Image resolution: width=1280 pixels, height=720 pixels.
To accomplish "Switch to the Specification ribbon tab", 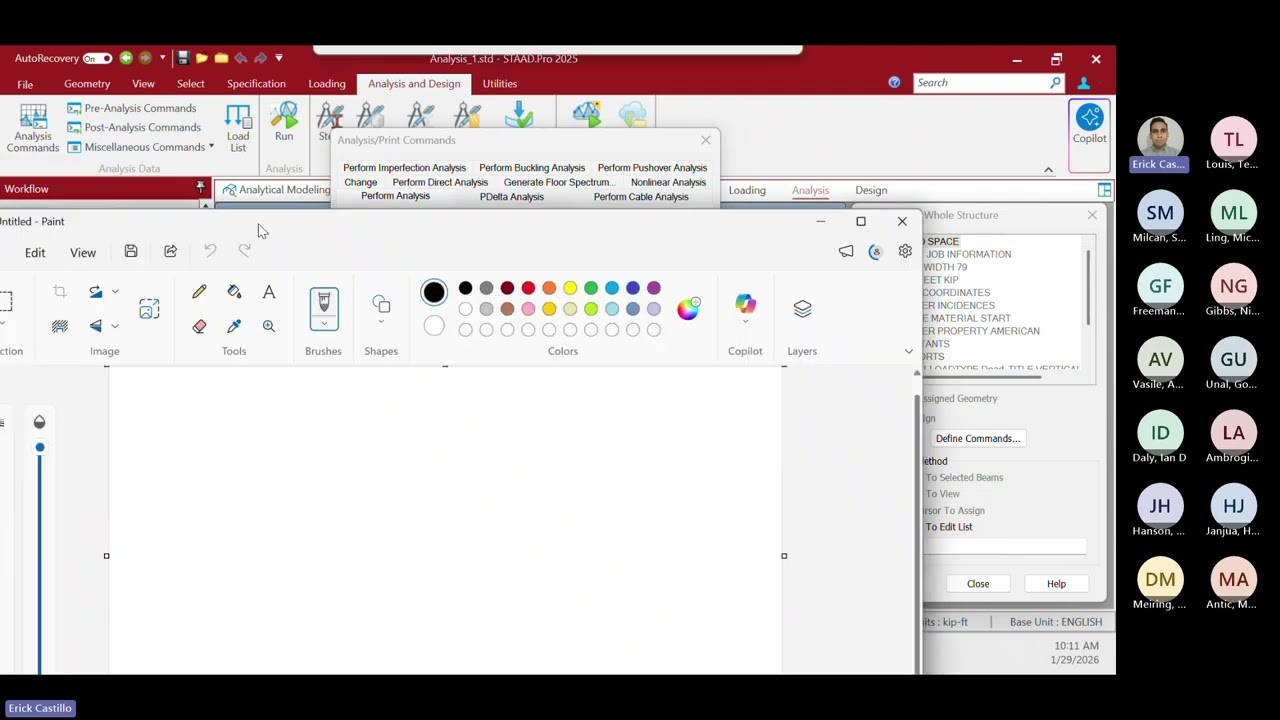I will 256,84.
